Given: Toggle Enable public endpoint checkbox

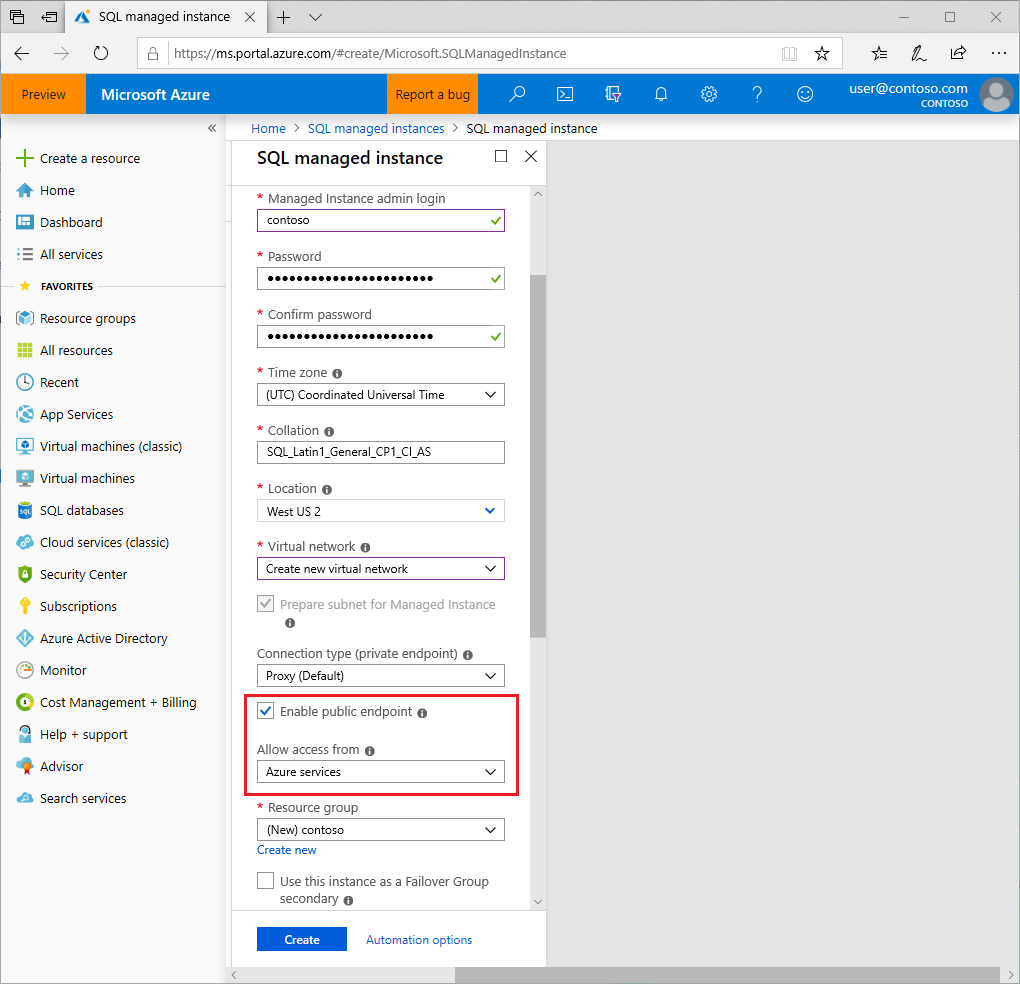Looking at the screenshot, I should pos(265,711).
